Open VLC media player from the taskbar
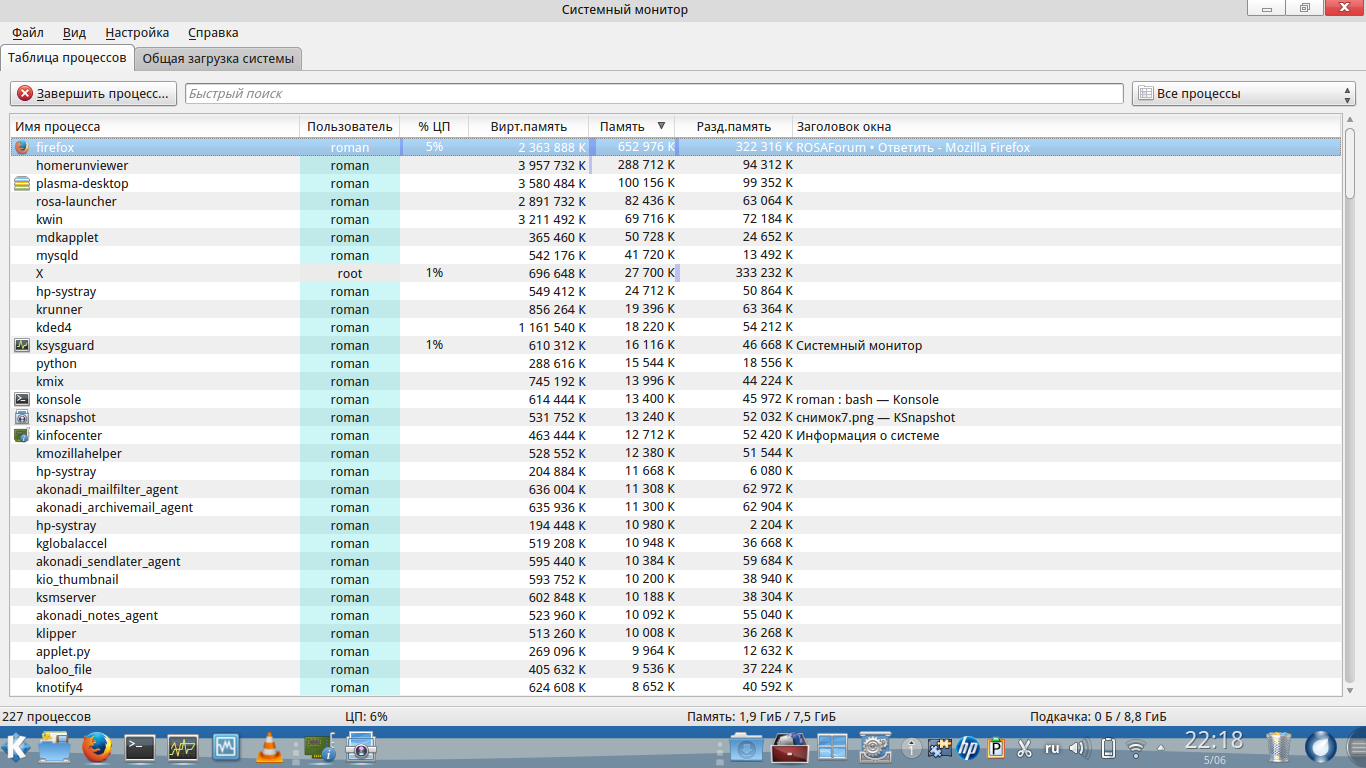The height and width of the screenshot is (768, 1366). [269, 747]
